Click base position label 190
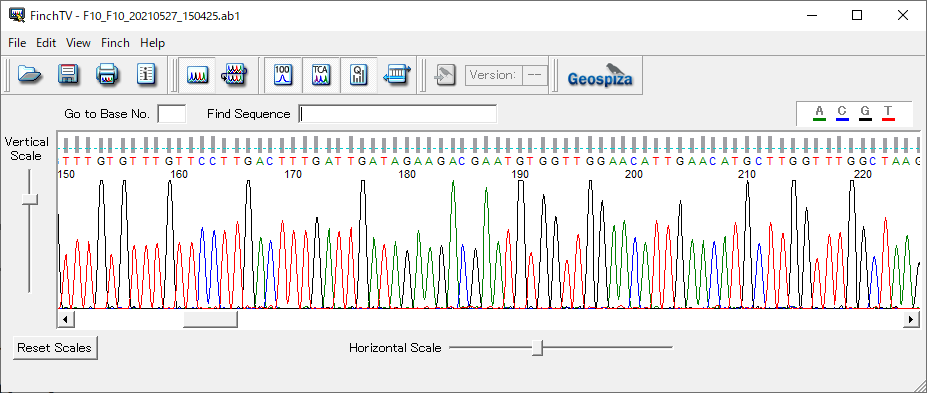The width and height of the screenshot is (927, 393). 520,174
